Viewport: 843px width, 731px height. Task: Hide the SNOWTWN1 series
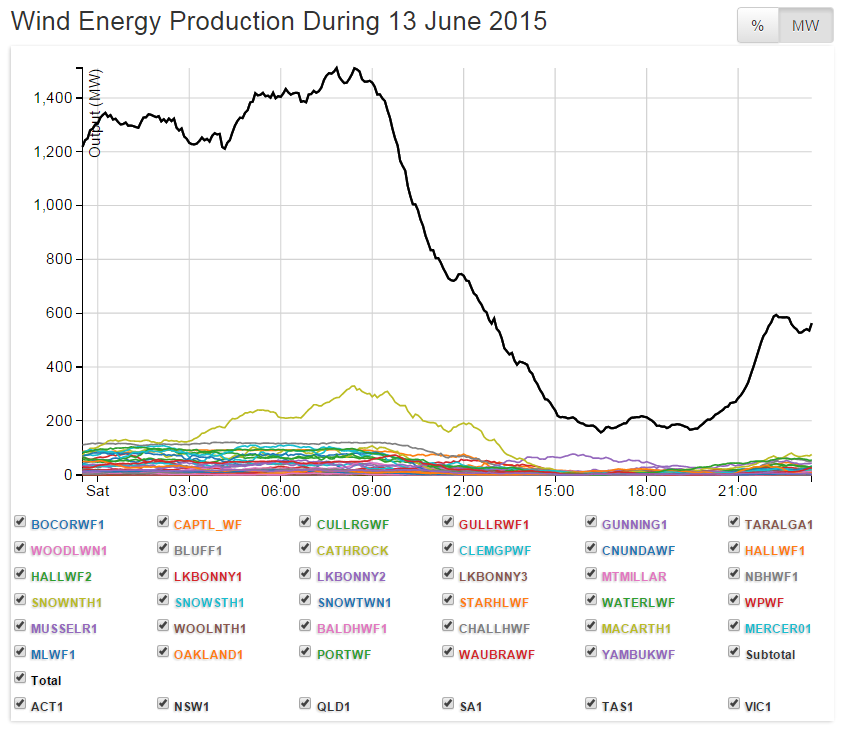point(306,601)
